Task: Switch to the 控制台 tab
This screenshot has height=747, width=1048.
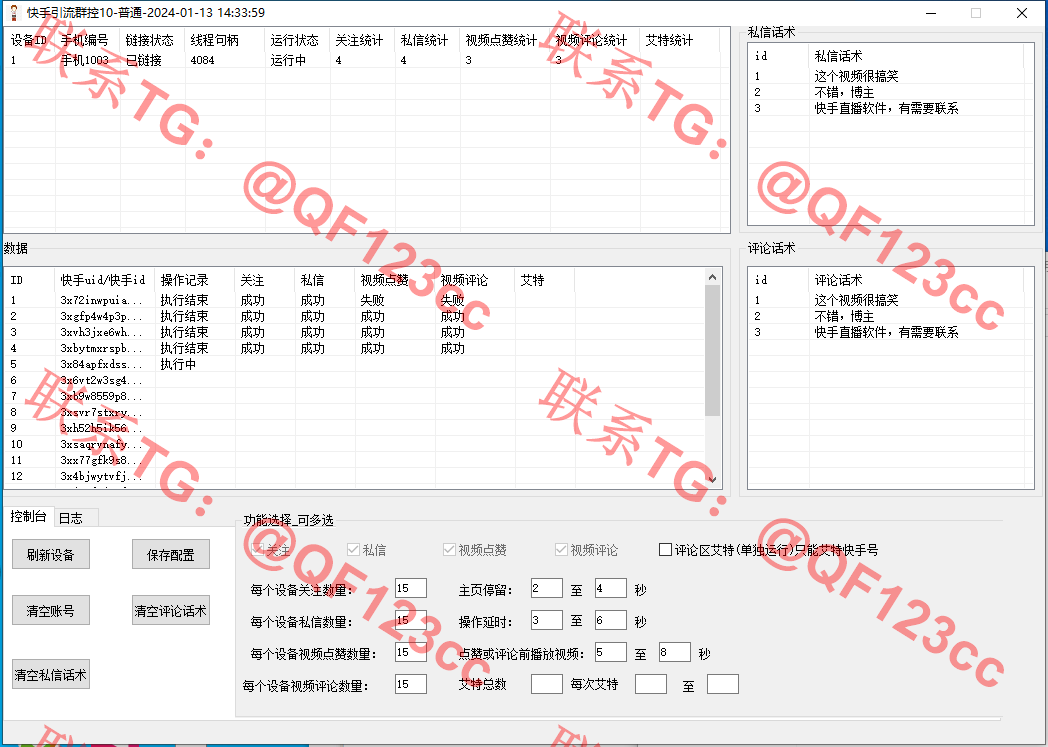Action: pyautogui.click(x=29, y=516)
